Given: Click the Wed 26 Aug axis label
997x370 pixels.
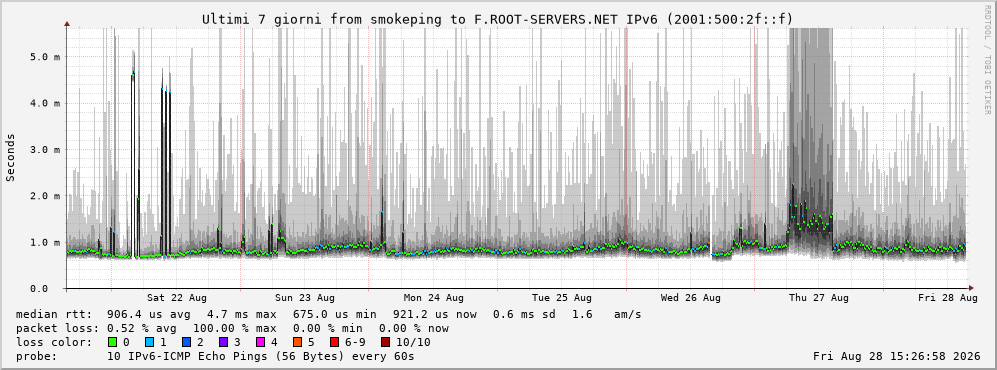Looking at the screenshot, I should click(691, 298).
